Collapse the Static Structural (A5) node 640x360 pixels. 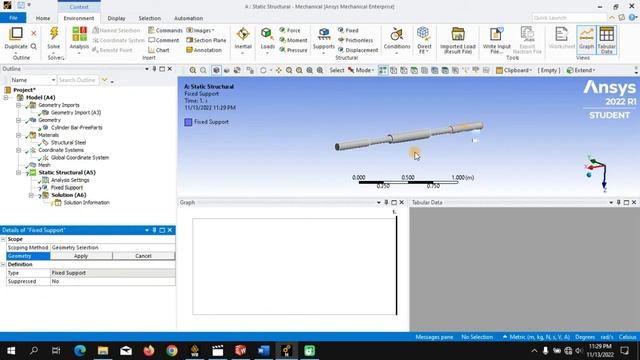coord(18,173)
